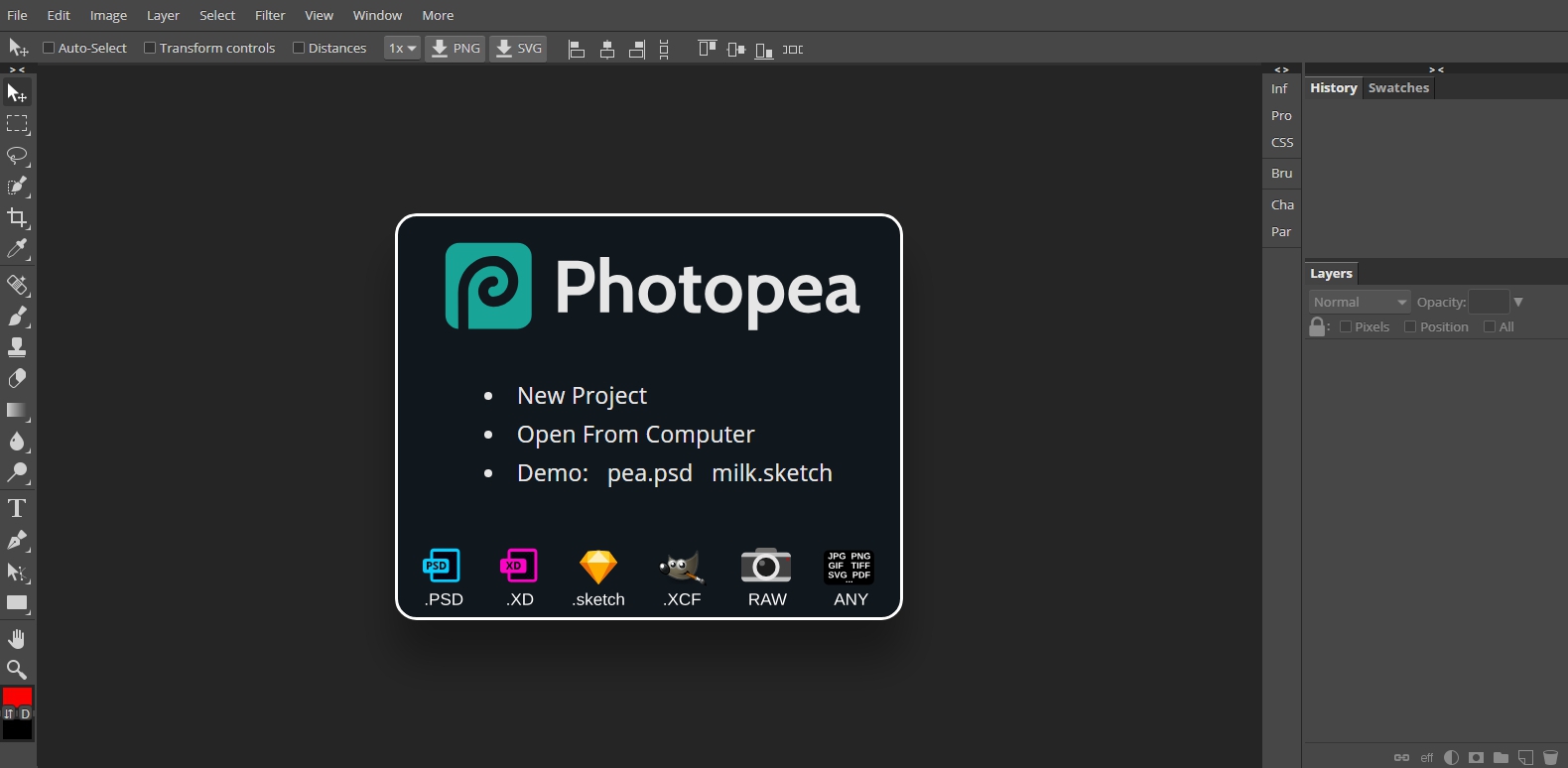Screen dimensions: 1568x768
Task: Click the PNG export button
Action: [456, 48]
